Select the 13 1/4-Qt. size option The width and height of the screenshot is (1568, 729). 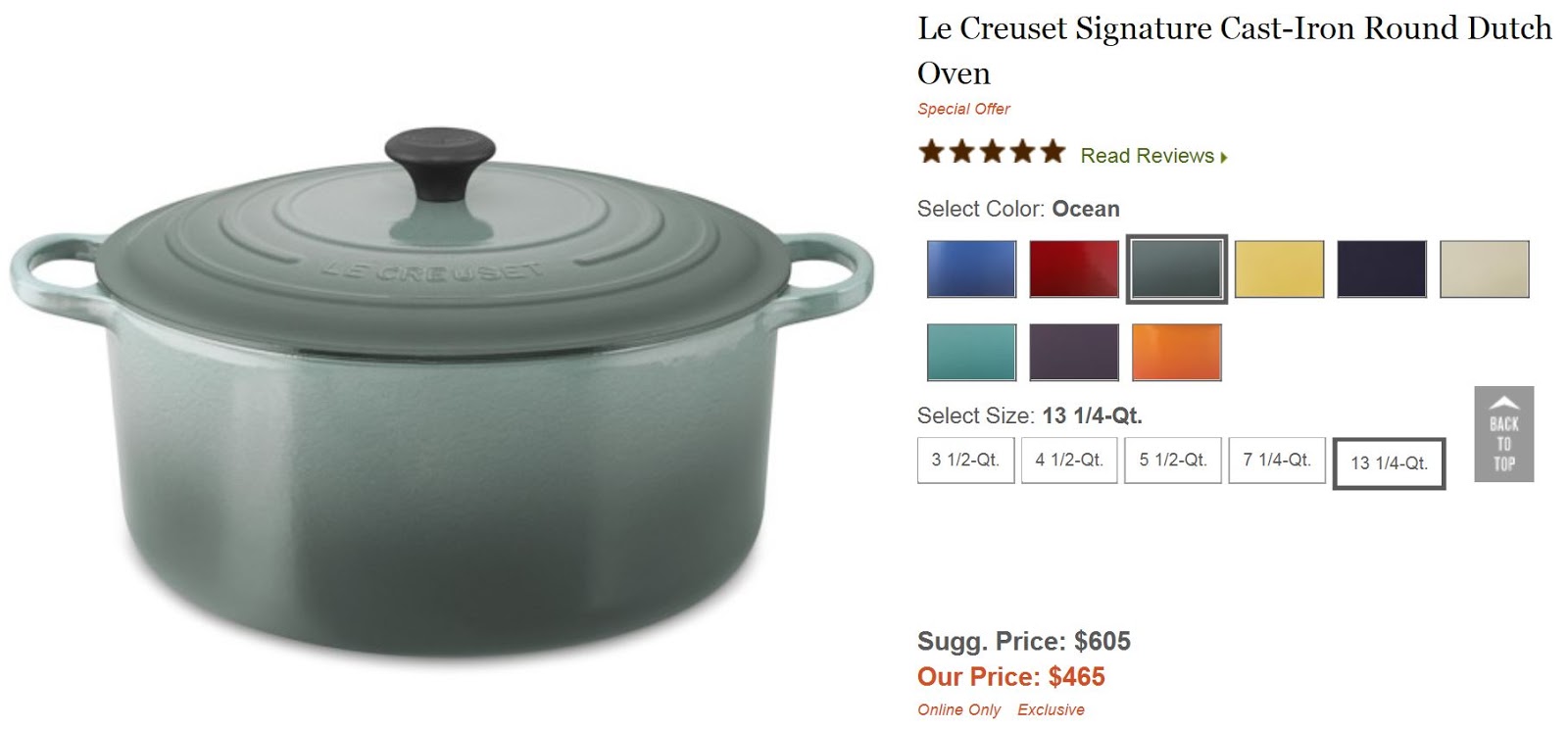coord(1389,463)
